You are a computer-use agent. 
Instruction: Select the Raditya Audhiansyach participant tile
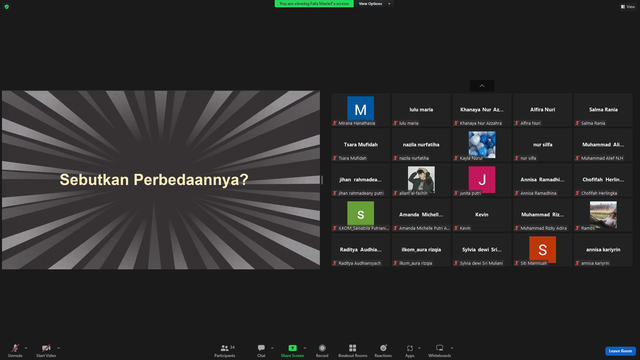(360, 250)
